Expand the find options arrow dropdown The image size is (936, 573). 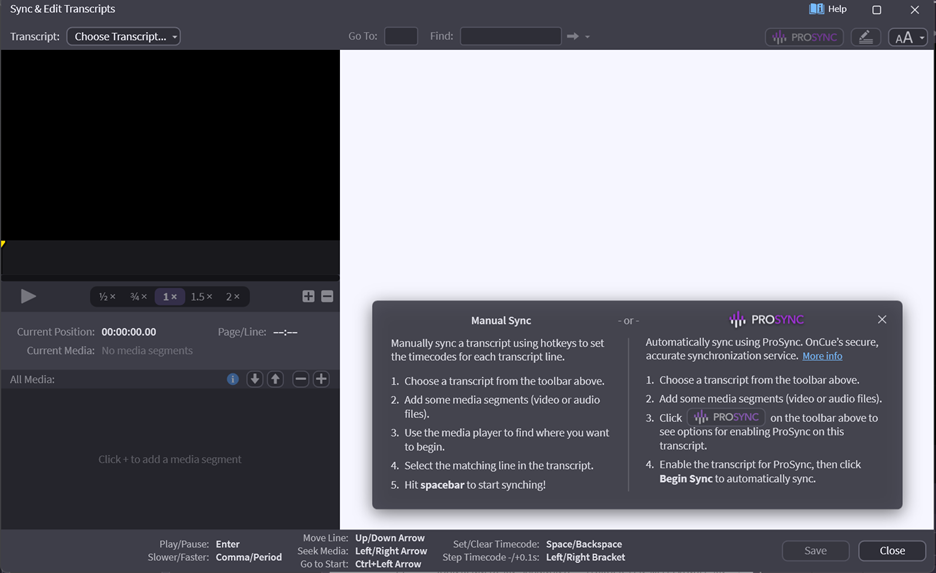(588, 37)
